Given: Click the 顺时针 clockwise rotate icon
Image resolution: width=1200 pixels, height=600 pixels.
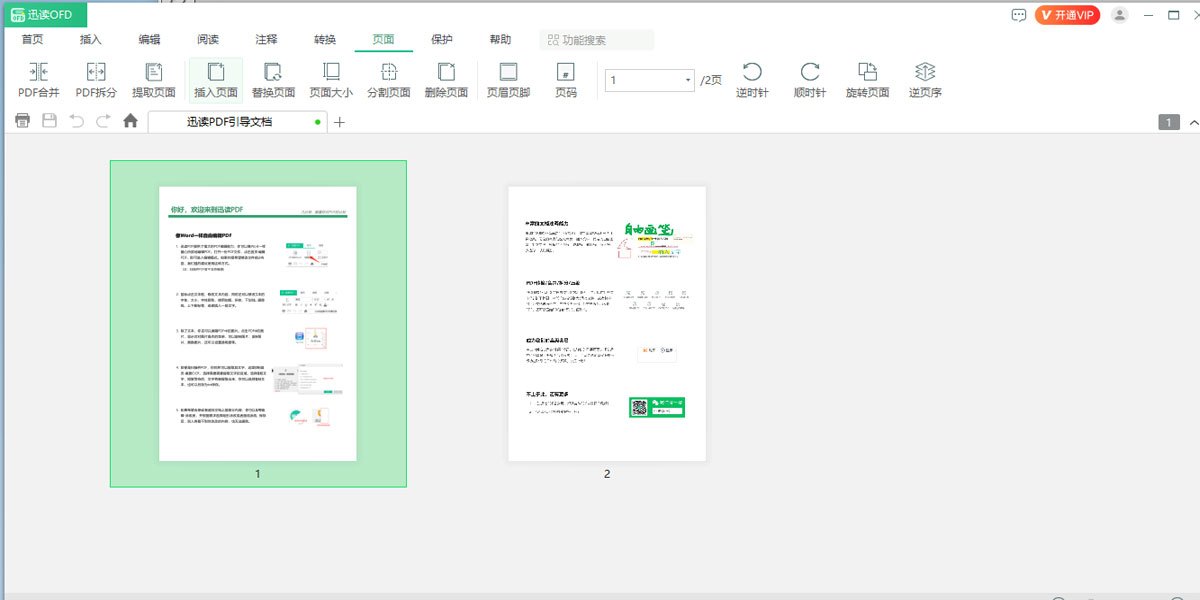Looking at the screenshot, I should [x=810, y=73].
